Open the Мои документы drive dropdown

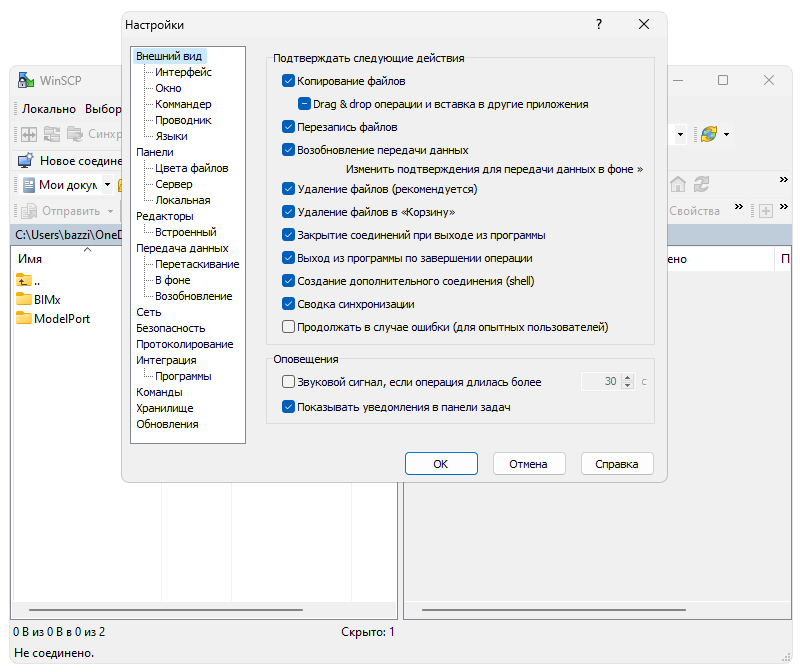click(107, 184)
